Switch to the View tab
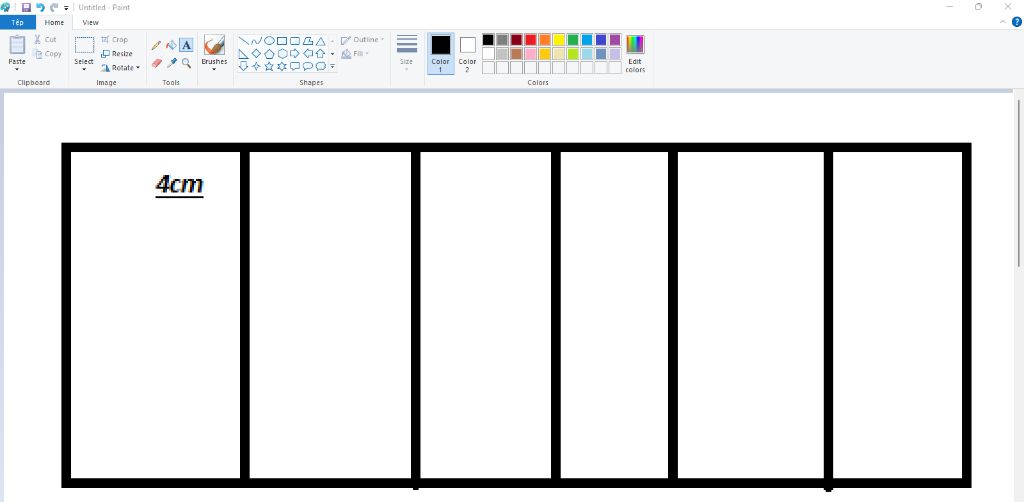This screenshot has width=1024, height=502. [91, 22]
